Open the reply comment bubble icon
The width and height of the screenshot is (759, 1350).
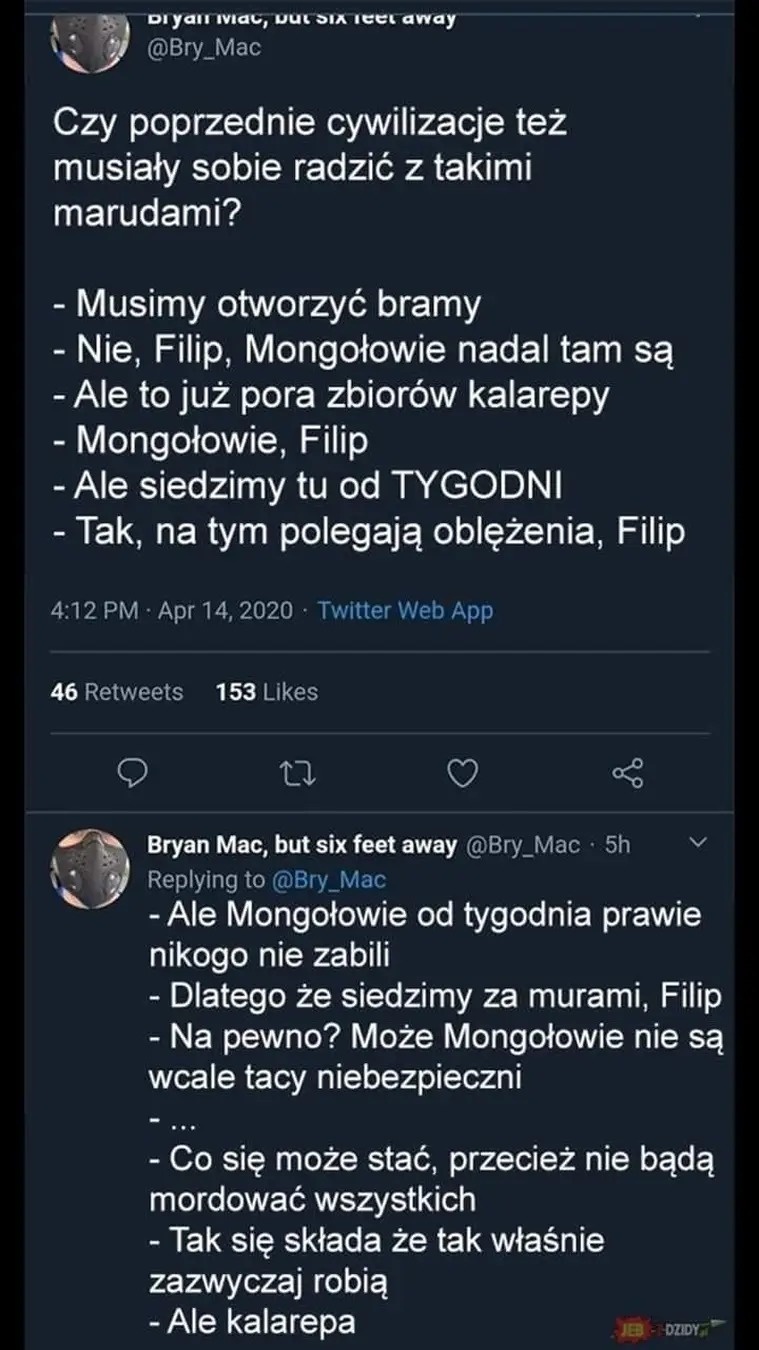(x=131, y=772)
